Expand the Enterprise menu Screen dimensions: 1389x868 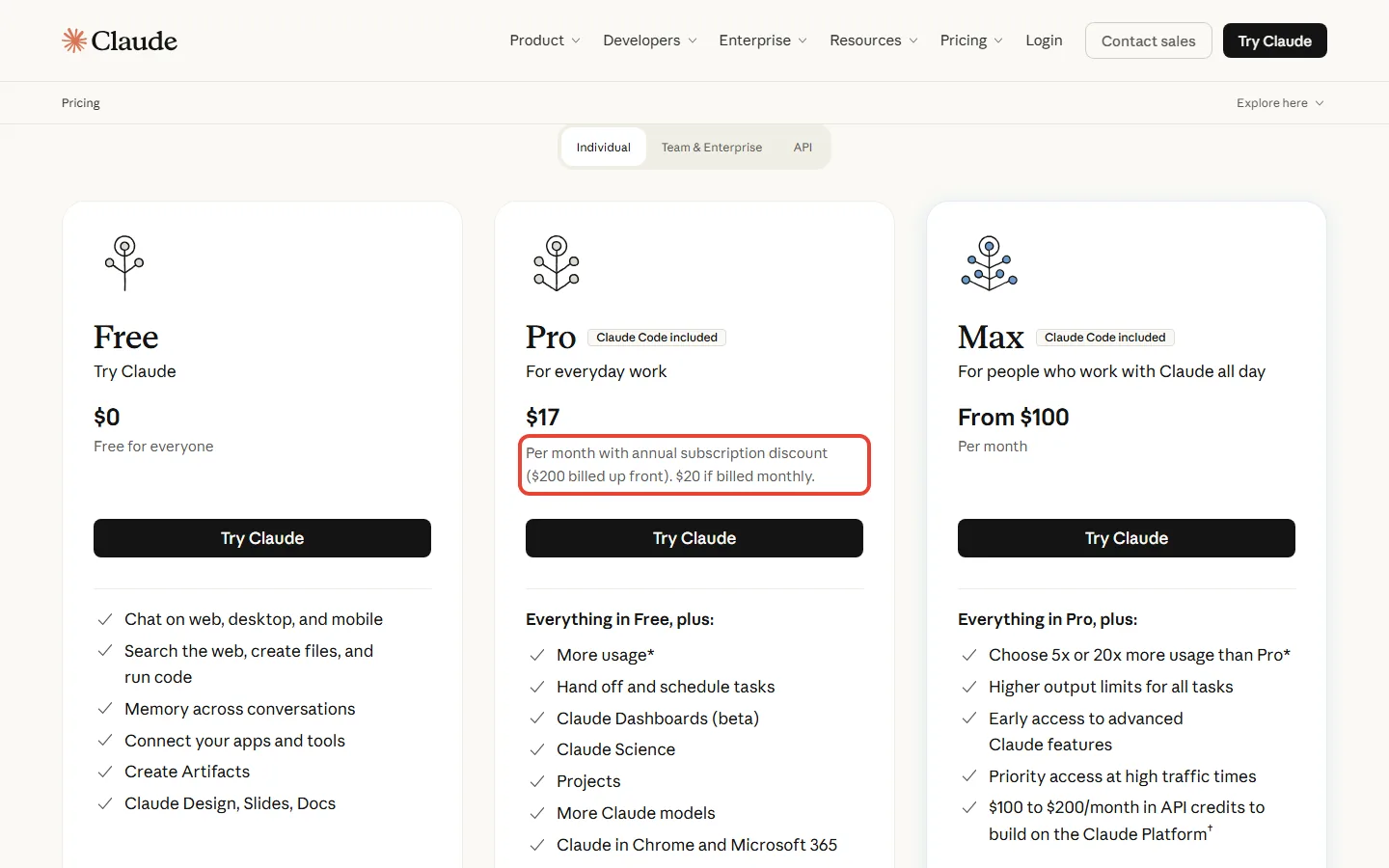pos(763,41)
